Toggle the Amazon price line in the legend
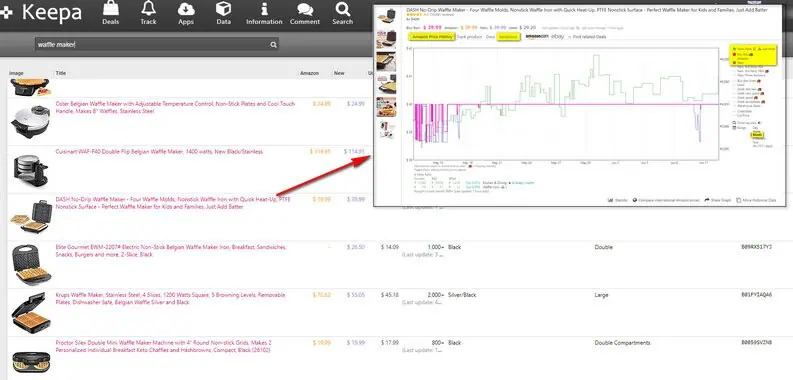Screen dimensions: 793x380 click(x=742, y=59)
